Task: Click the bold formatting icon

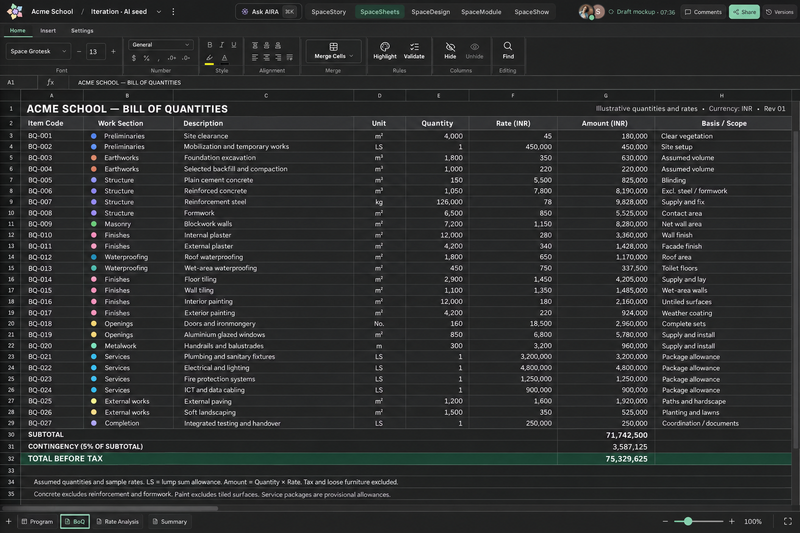Action: (x=209, y=45)
